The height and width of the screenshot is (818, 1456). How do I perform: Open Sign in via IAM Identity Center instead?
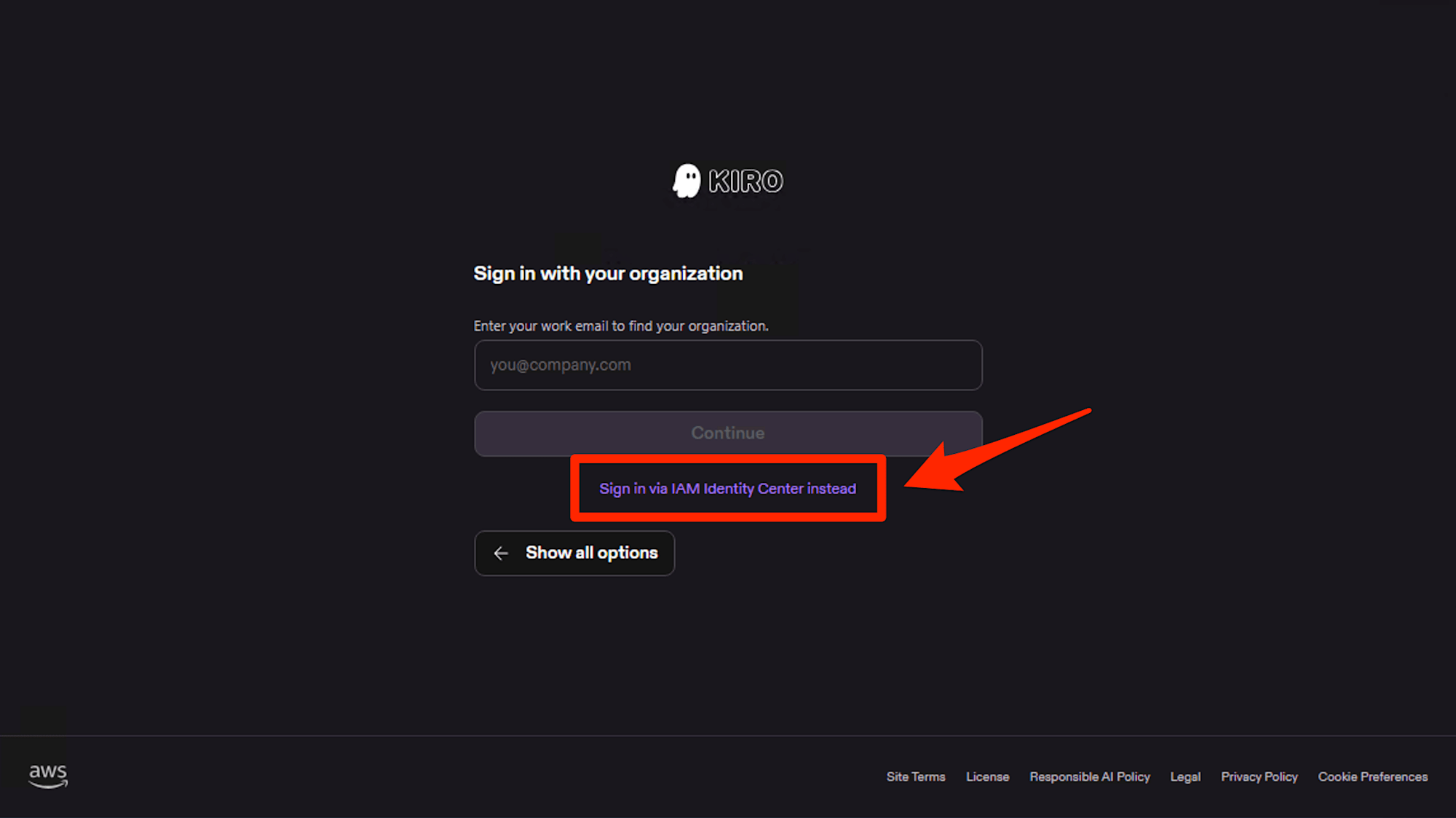(727, 489)
